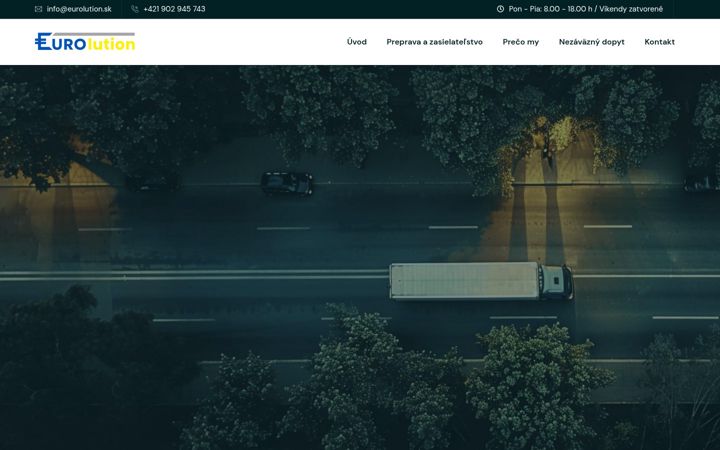
Task: Open the Prečo my section
Action: (x=521, y=42)
